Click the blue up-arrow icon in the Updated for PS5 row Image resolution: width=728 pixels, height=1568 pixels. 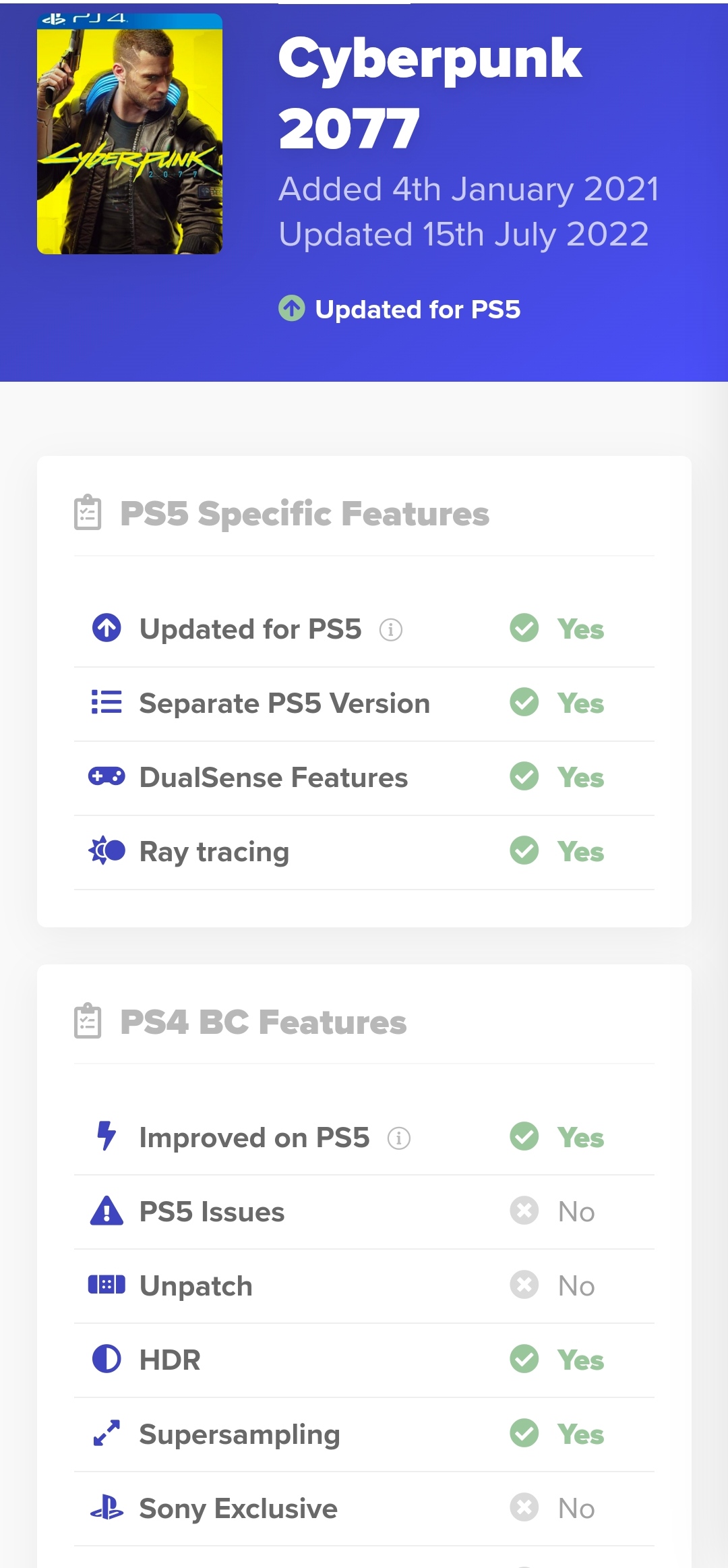pyautogui.click(x=107, y=628)
